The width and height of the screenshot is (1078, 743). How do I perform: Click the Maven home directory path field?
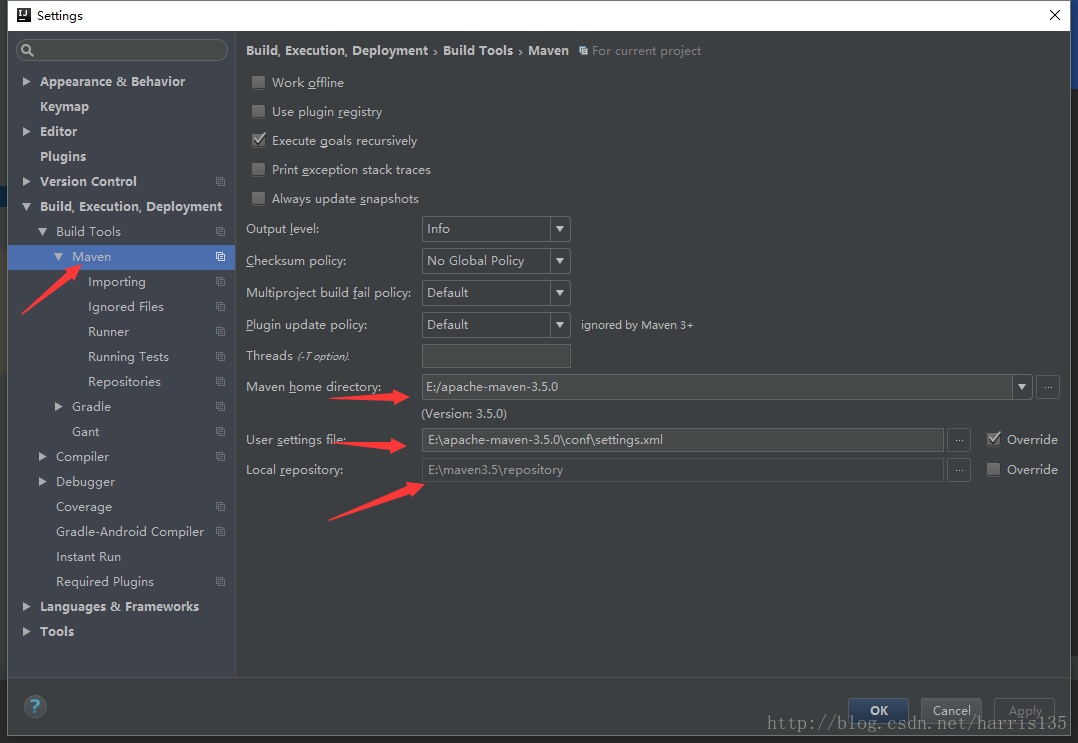coord(716,387)
